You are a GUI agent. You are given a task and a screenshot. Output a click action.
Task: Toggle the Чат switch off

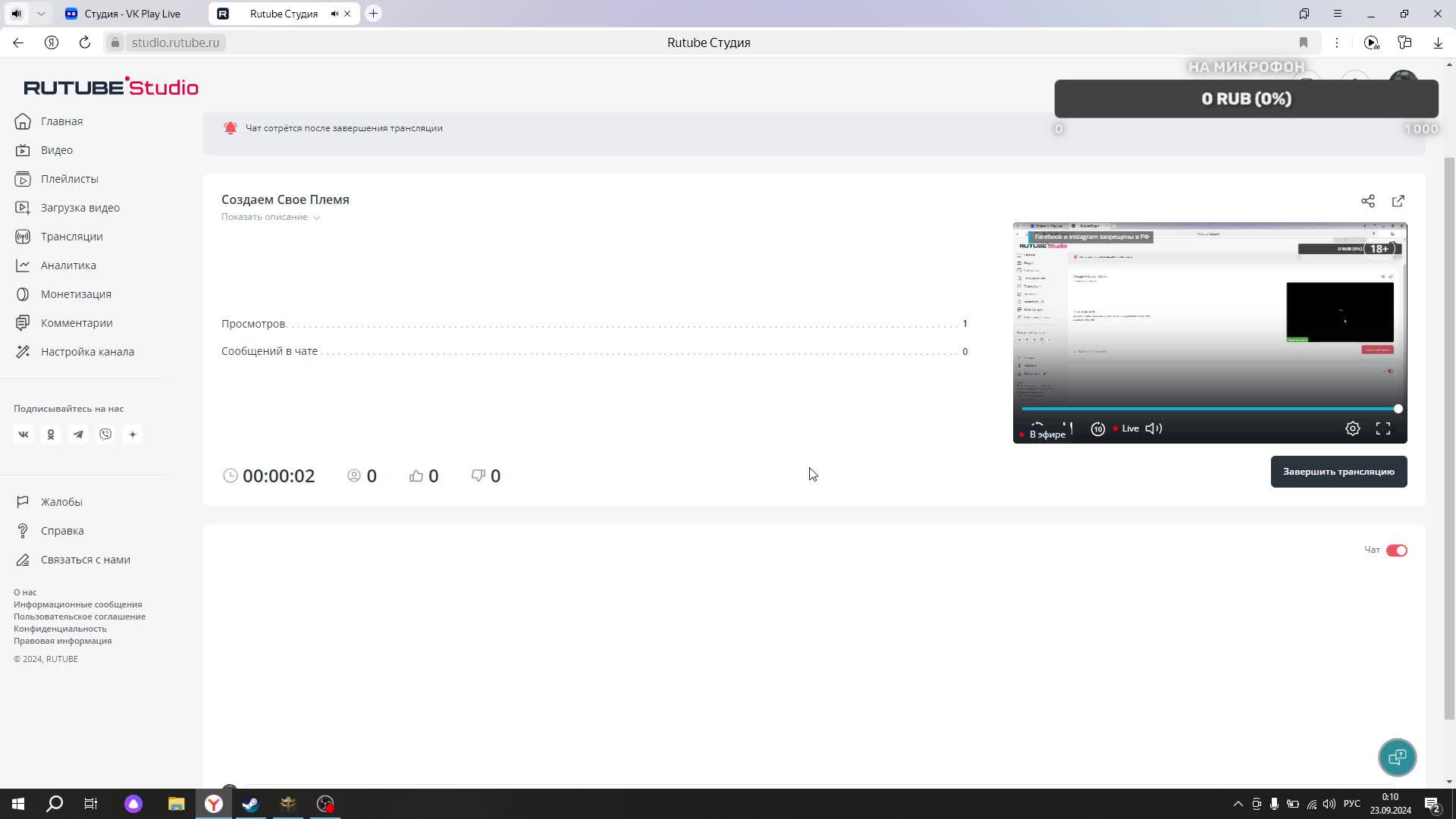[1397, 551]
